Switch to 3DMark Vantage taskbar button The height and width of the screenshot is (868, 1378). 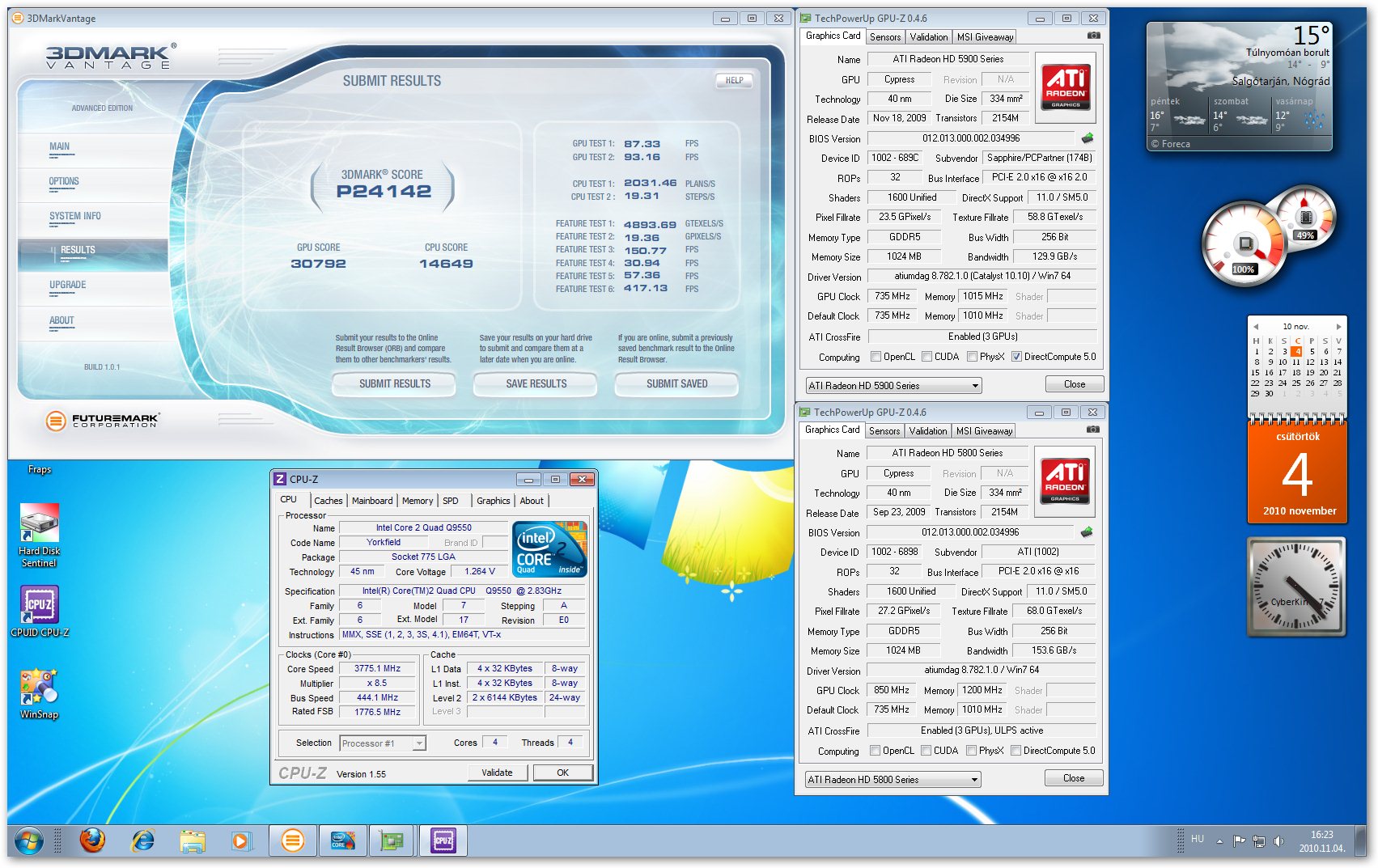293,841
